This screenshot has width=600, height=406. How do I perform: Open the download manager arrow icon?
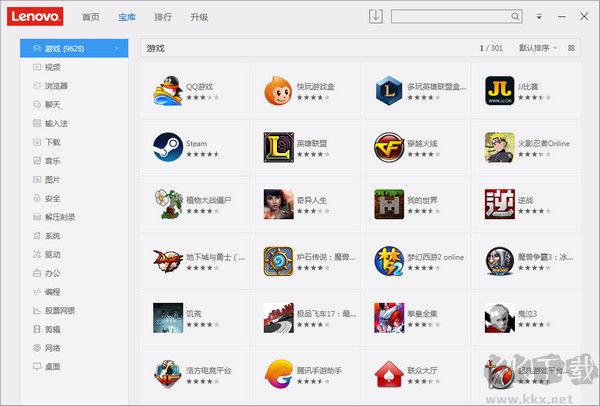coord(376,16)
